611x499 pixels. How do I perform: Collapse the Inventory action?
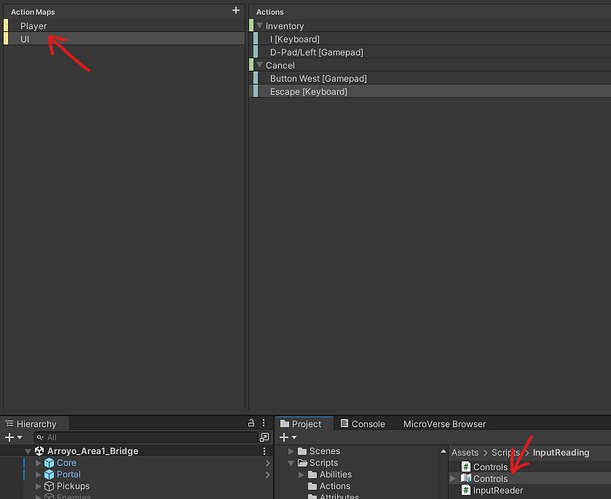coord(260,26)
